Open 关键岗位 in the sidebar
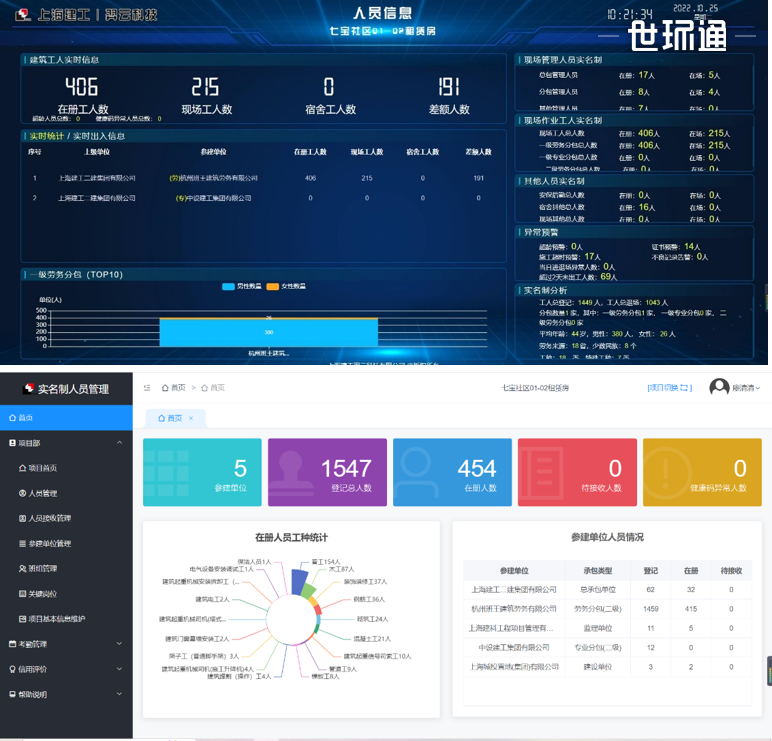Screen dimensions: 772x741 43,593
